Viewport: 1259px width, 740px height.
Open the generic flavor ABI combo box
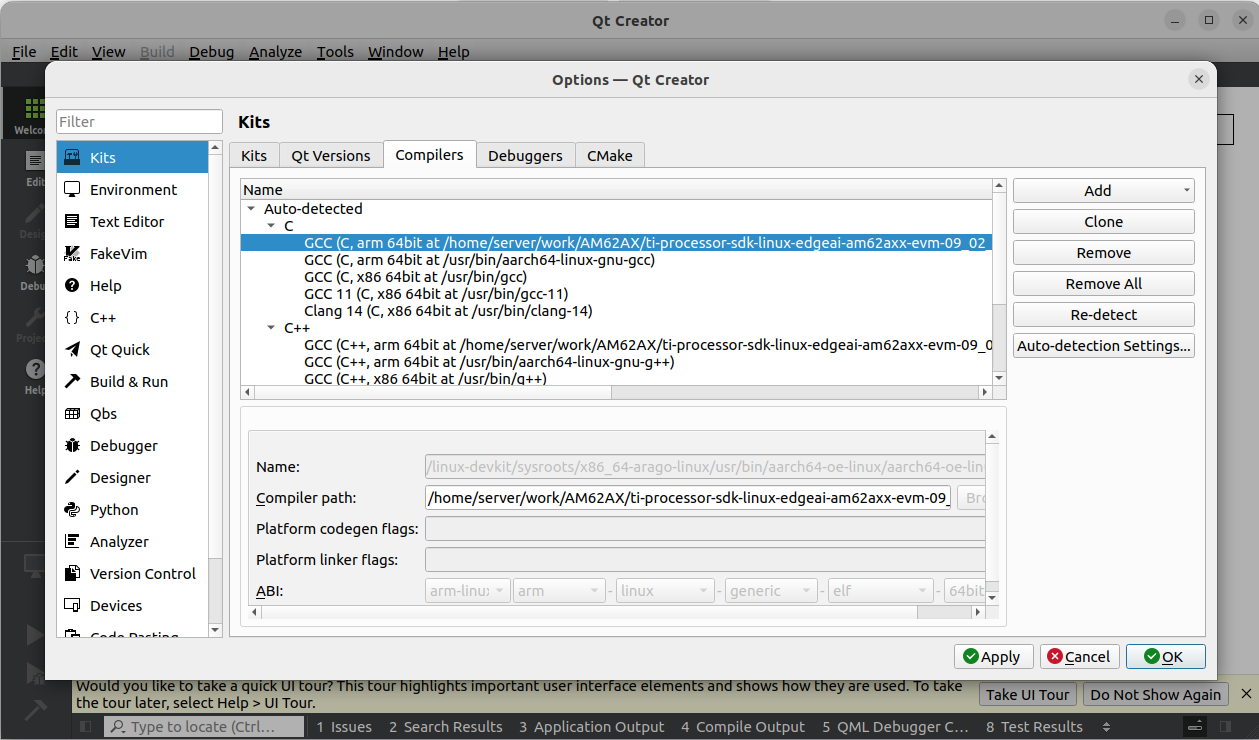coord(771,591)
